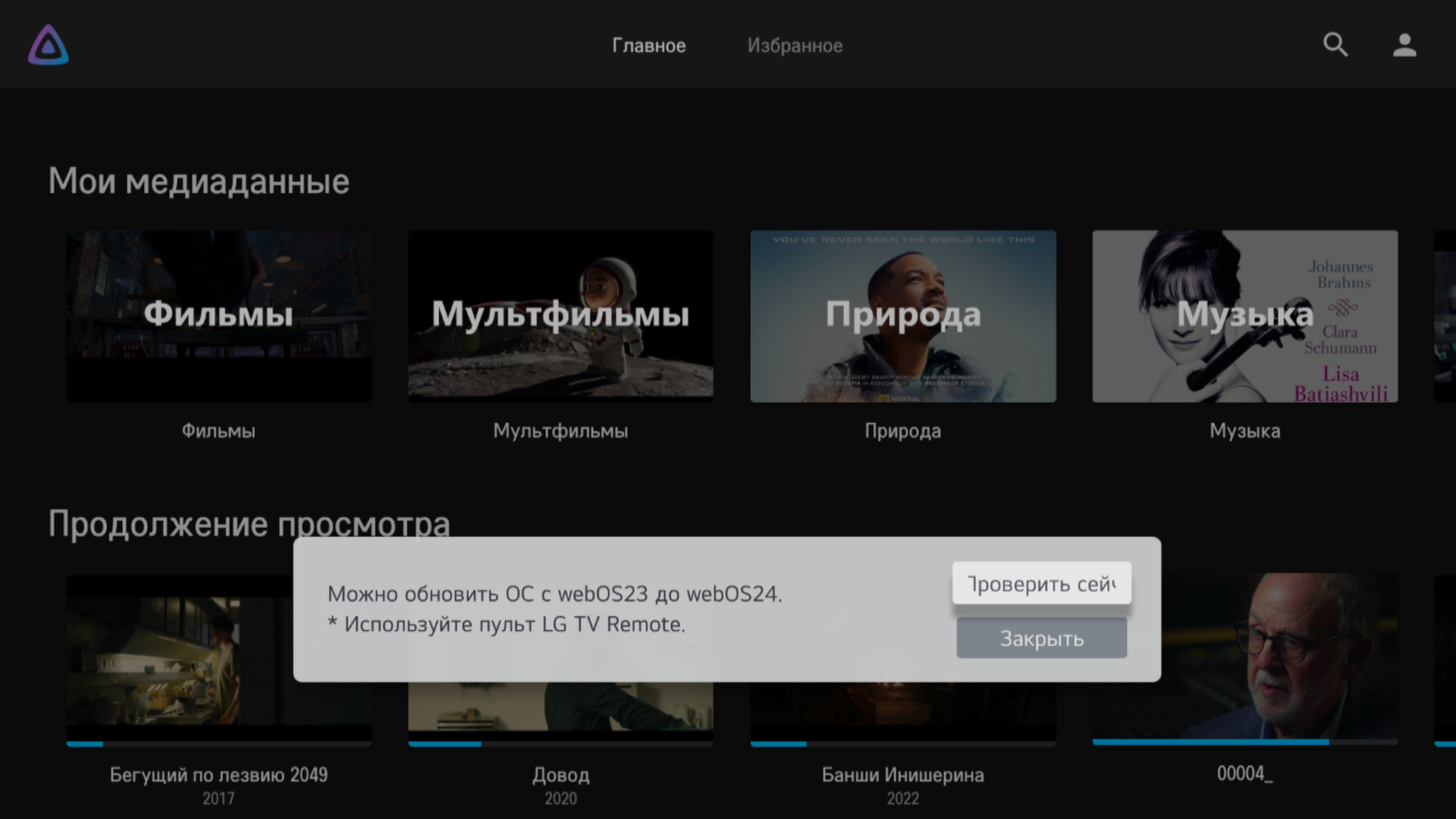Open the Природа library thumbnail

902,316
